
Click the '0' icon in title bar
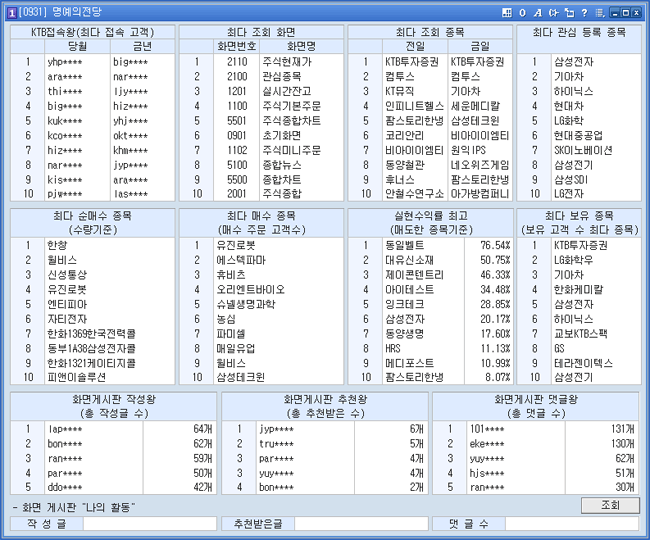(x=522, y=11)
